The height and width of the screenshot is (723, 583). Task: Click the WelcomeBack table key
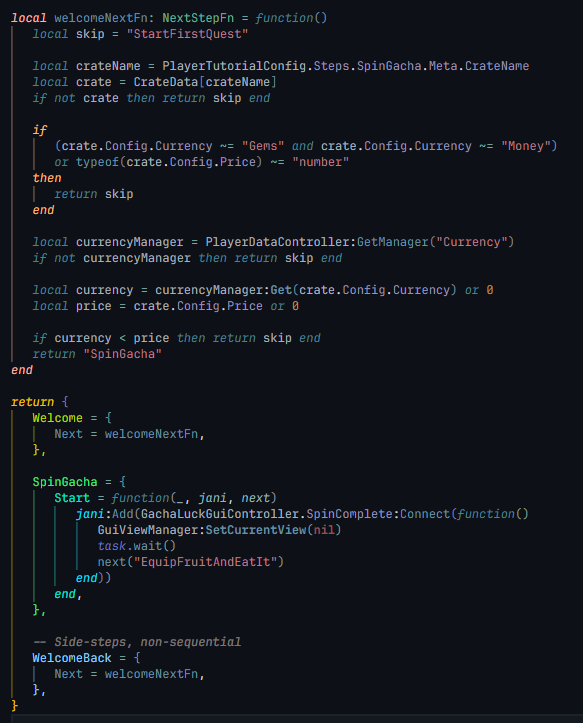(72, 658)
